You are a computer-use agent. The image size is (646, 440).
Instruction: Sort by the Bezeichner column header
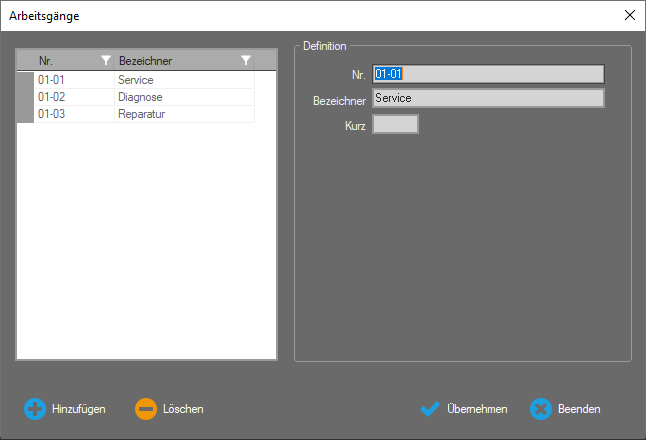(x=175, y=61)
